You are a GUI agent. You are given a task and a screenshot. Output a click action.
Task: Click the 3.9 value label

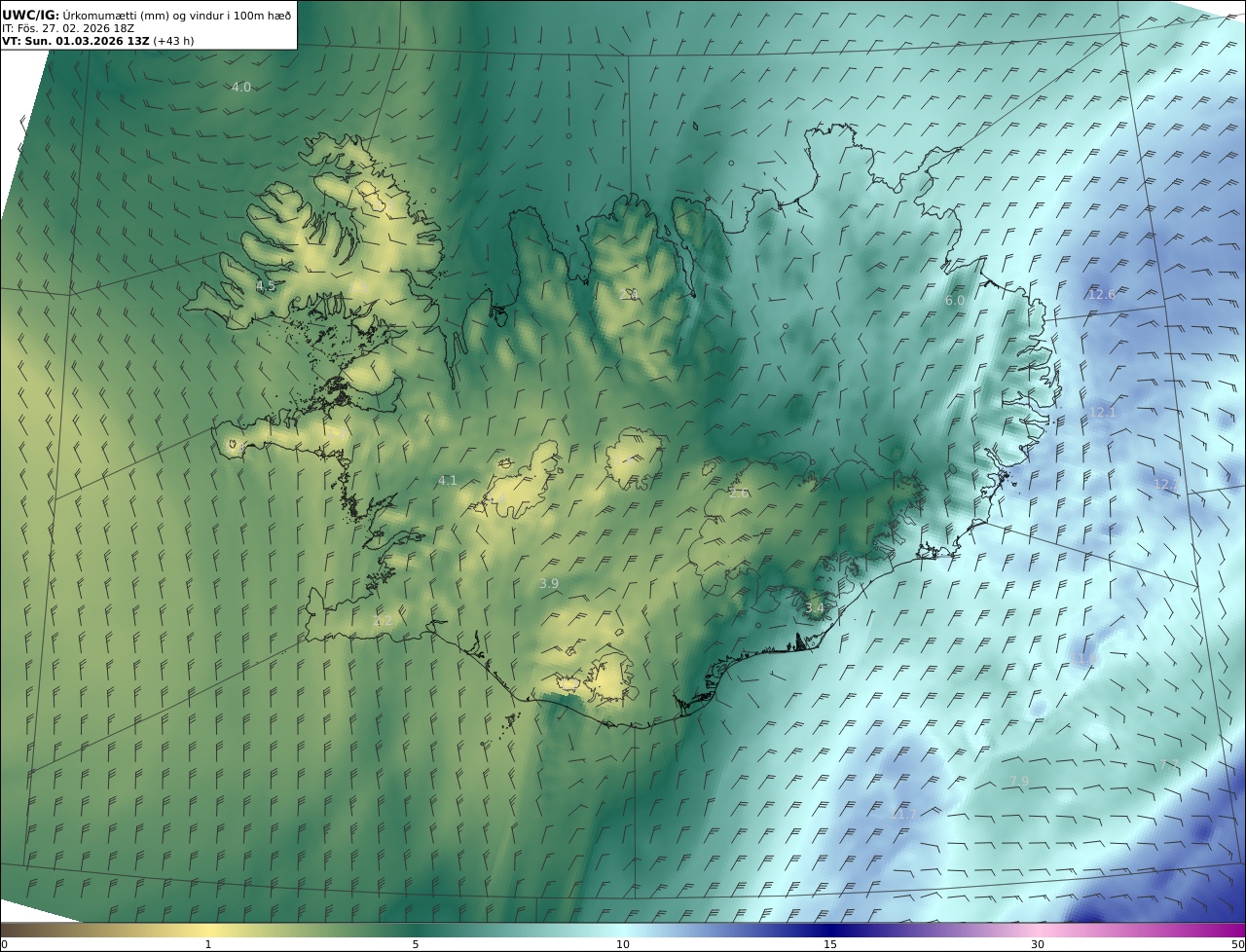click(549, 583)
